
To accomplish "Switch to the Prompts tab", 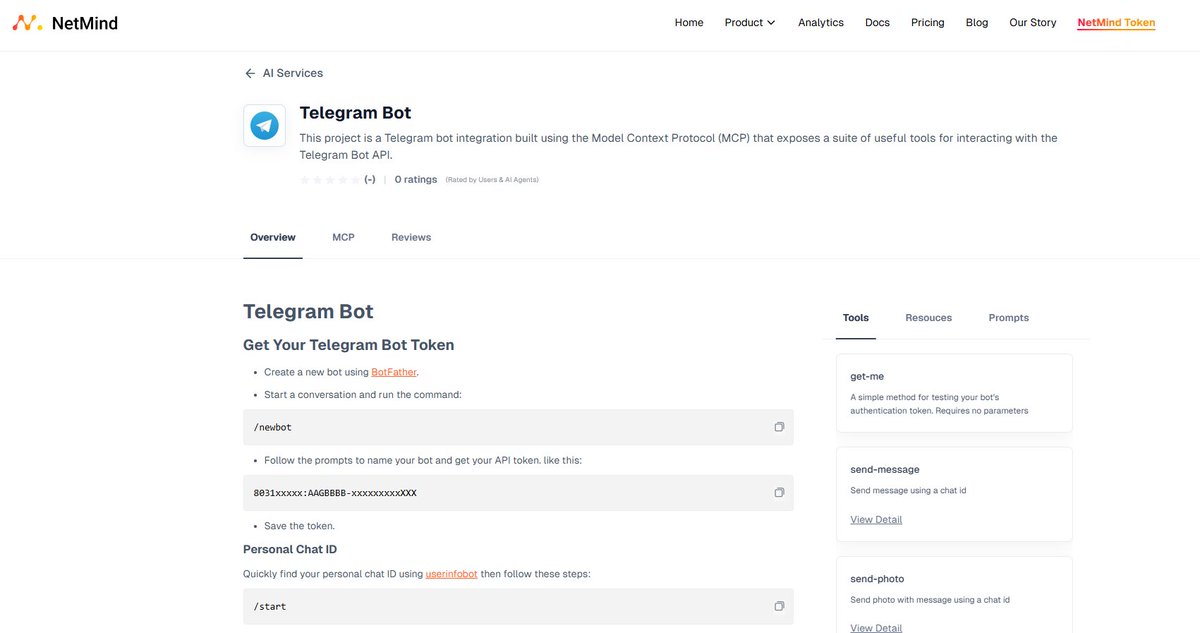I will tap(1009, 318).
